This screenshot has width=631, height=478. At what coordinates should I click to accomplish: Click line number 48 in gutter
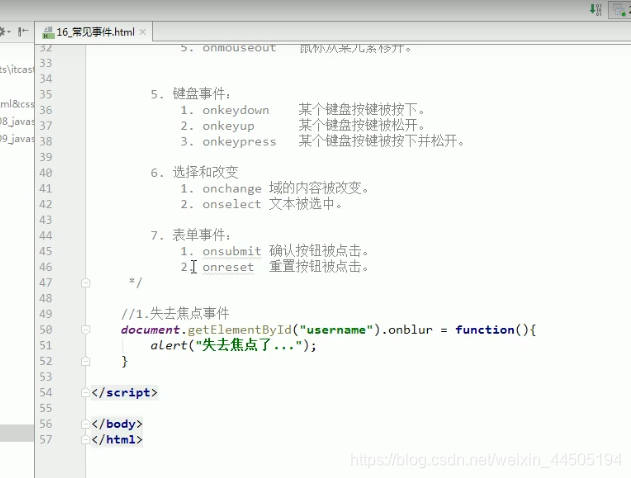[x=46, y=299]
